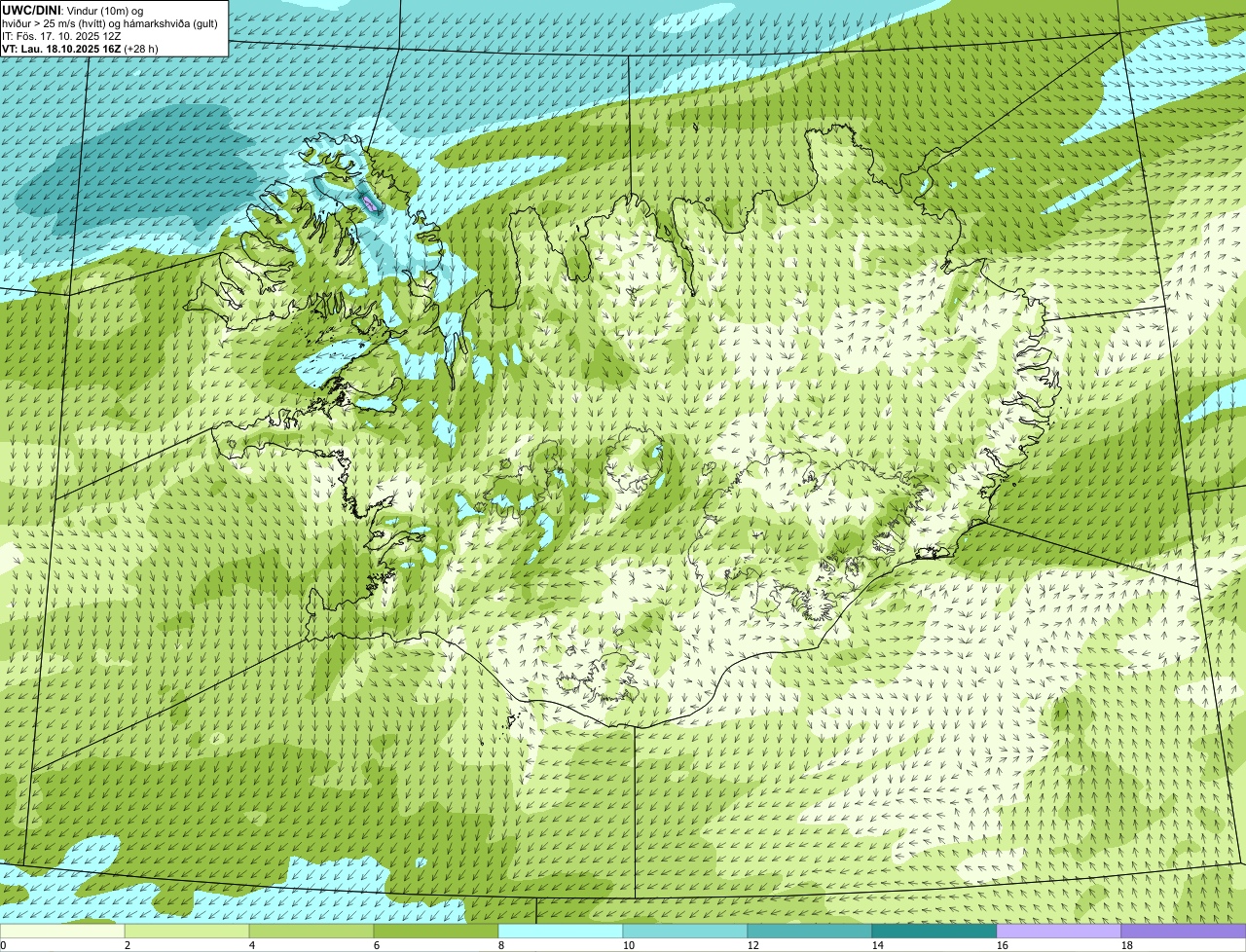Click the legend scale label "12"
This screenshot has width=1246, height=952.
(753, 945)
